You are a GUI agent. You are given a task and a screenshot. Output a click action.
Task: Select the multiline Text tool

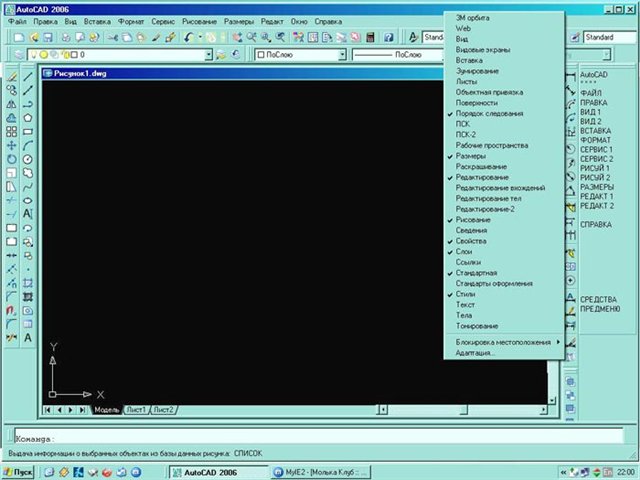pyautogui.click(x=28, y=338)
